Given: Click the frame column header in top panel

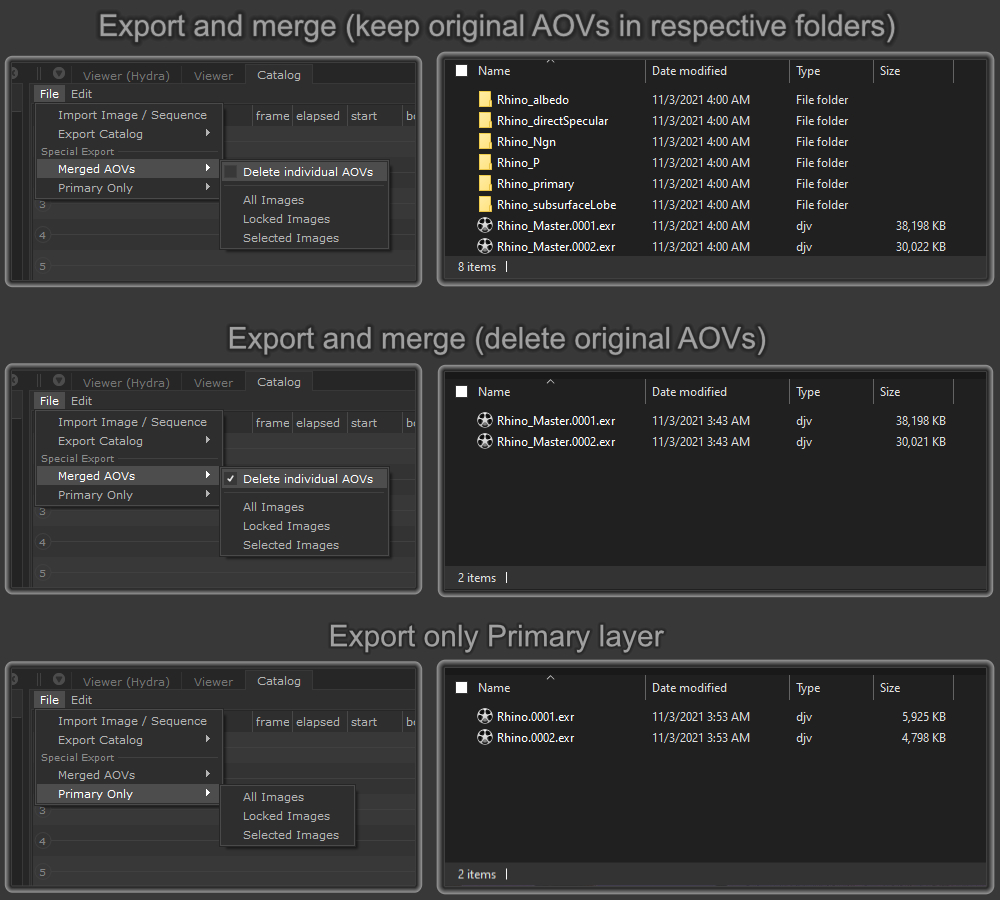Looking at the screenshot, I should [272, 115].
